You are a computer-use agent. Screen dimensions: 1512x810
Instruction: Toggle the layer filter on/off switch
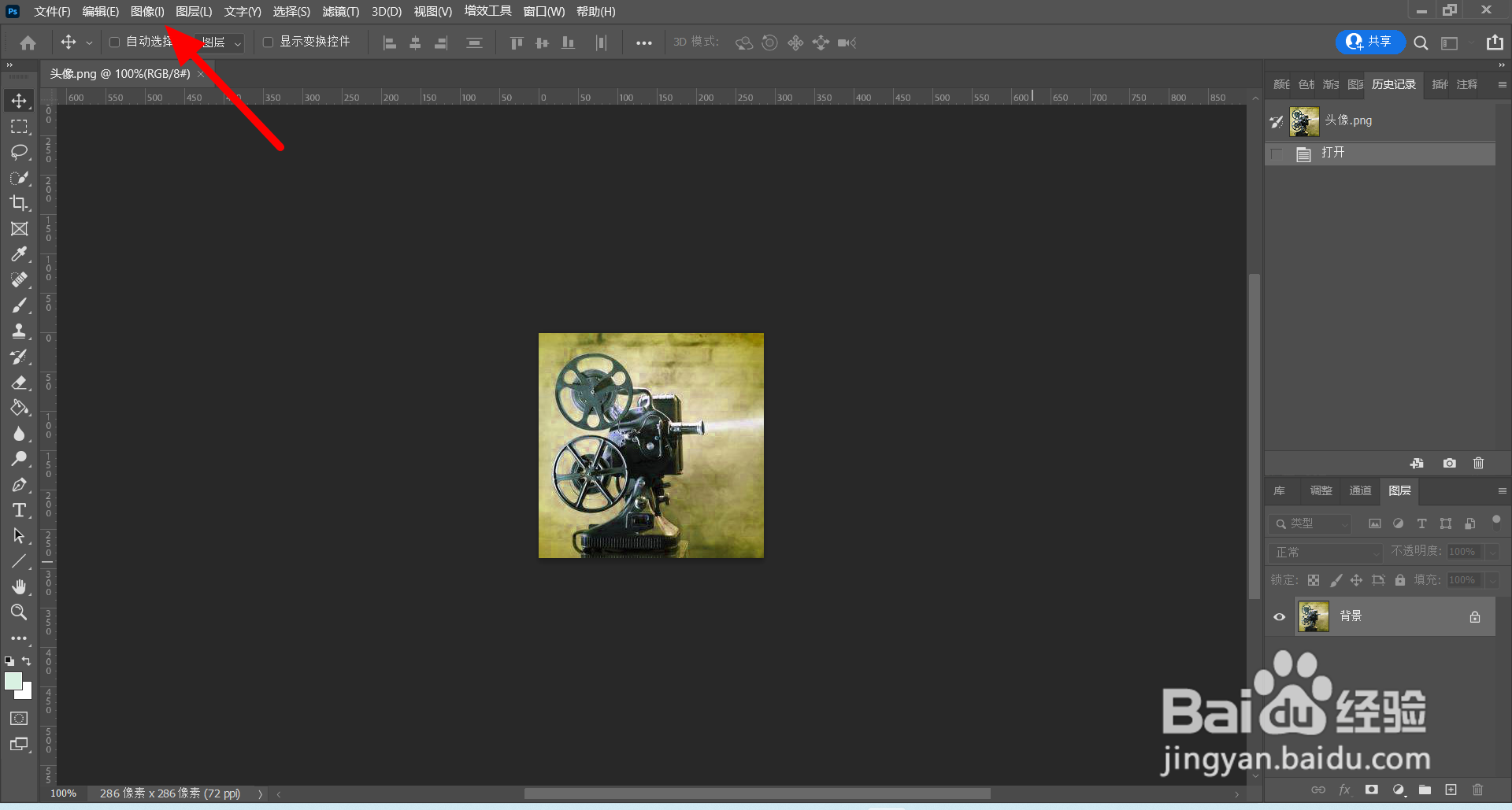tap(1496, 520)
